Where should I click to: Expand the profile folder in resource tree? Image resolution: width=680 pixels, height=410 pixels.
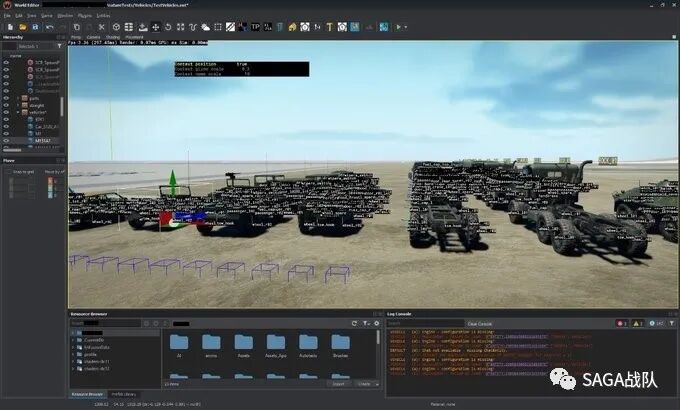pyautogui.click(x=73, y=354)
